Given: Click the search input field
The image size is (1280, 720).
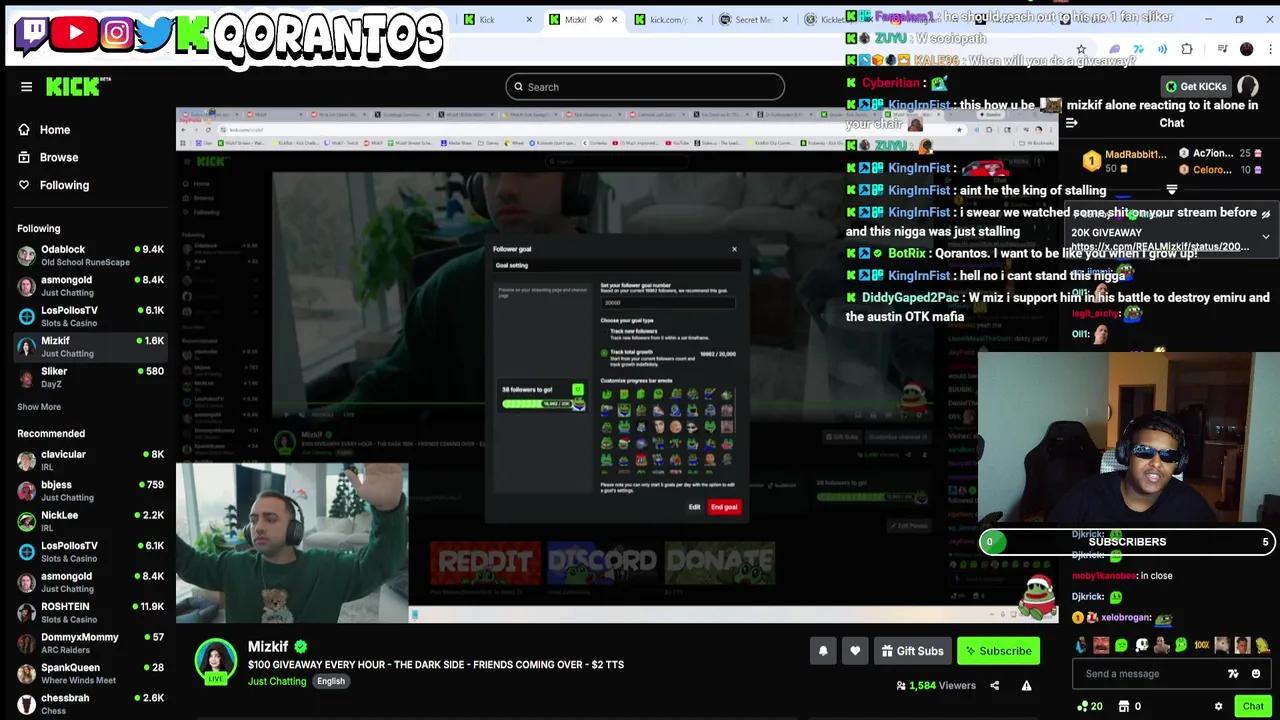Looking at the screenshot, I should [x=645, y=87].
